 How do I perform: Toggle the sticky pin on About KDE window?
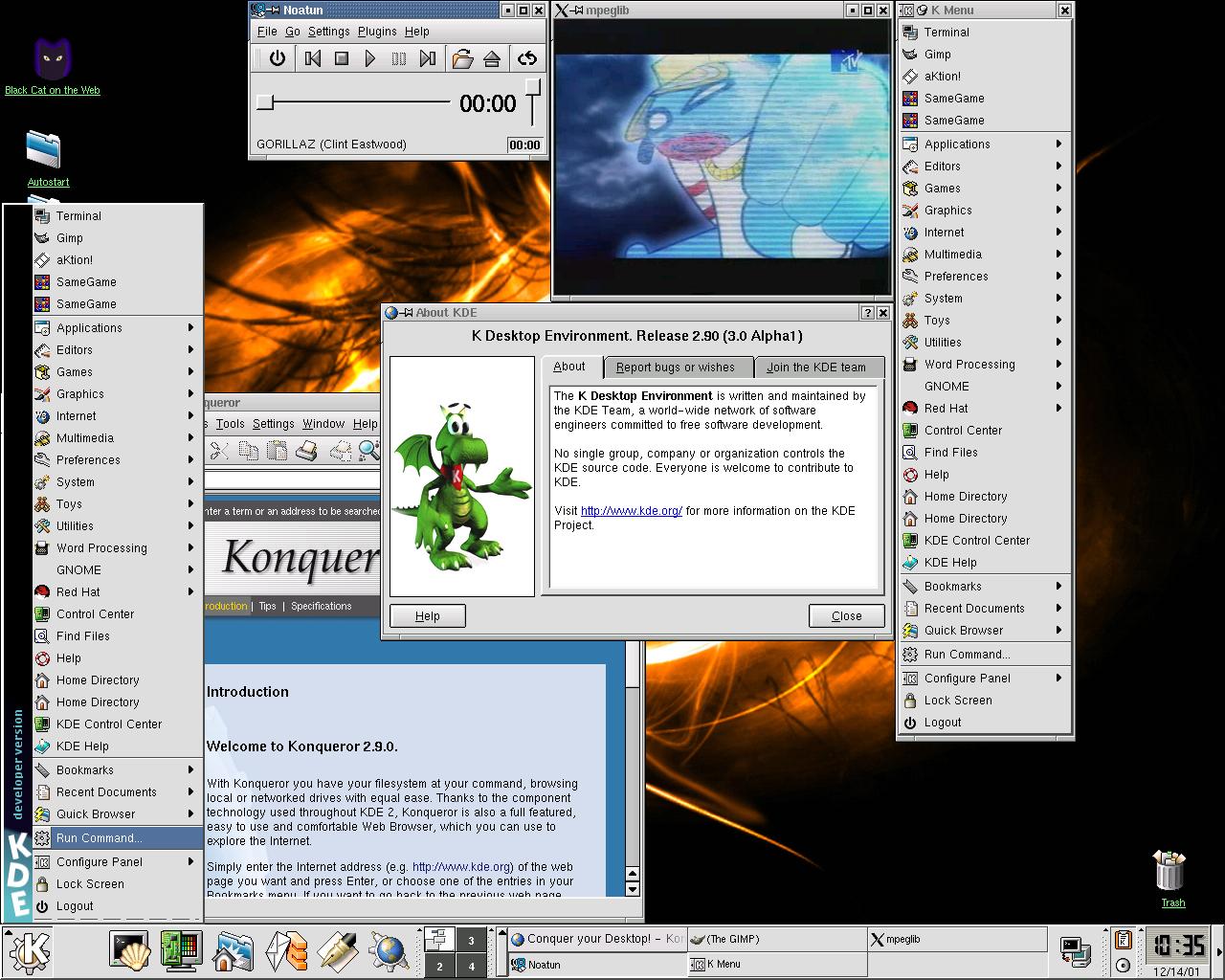tap(408, 313)
